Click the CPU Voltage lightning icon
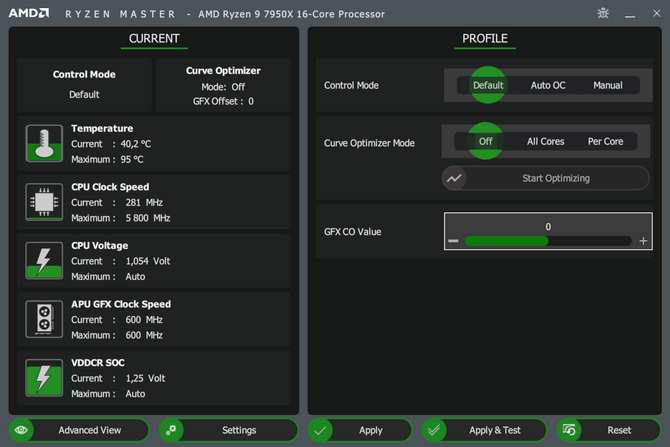The image size is (670, 447). 44,260
